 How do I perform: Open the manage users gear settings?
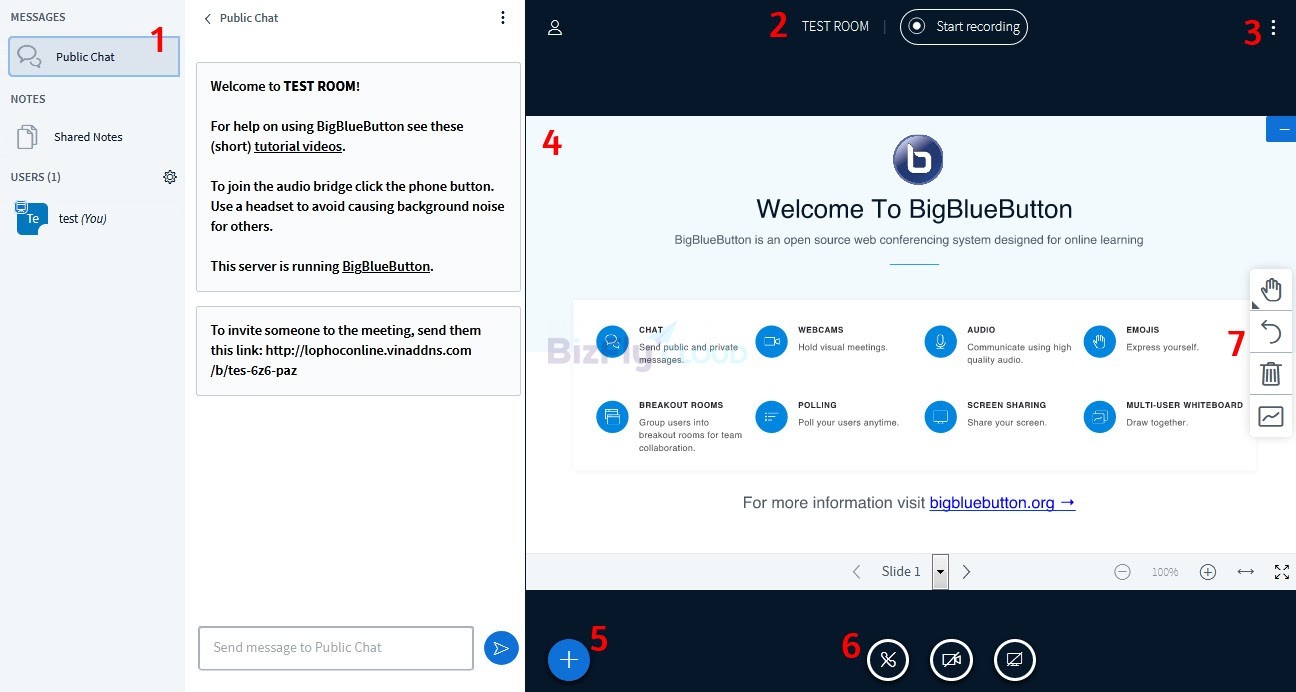[170, 177]
